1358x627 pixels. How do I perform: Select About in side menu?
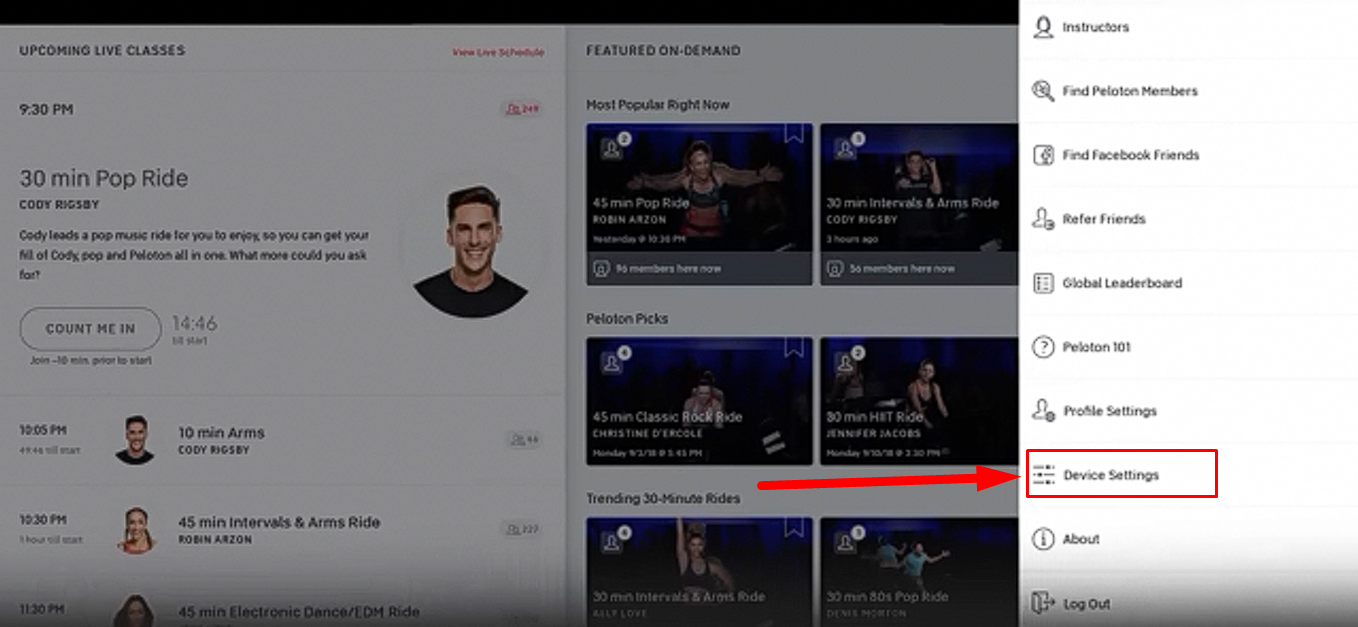click(x=1188, y=539)
